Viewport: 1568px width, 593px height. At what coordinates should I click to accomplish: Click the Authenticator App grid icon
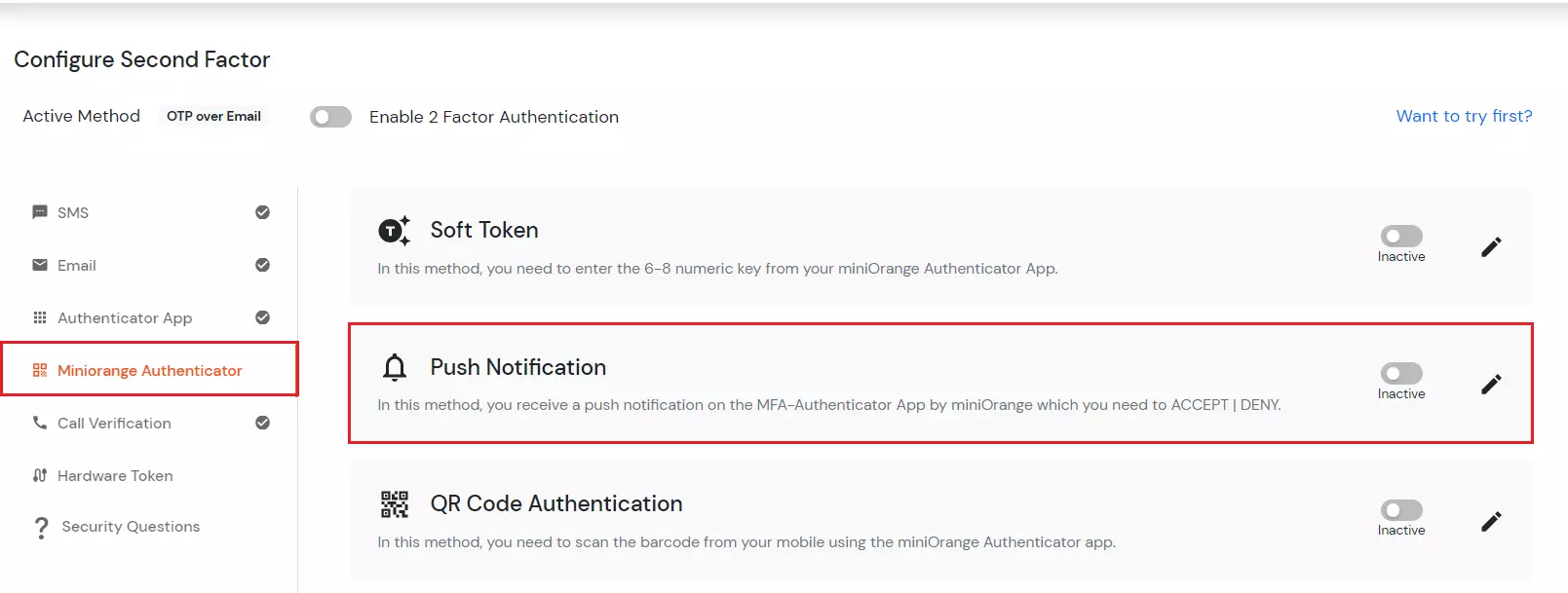pos(39,317)
